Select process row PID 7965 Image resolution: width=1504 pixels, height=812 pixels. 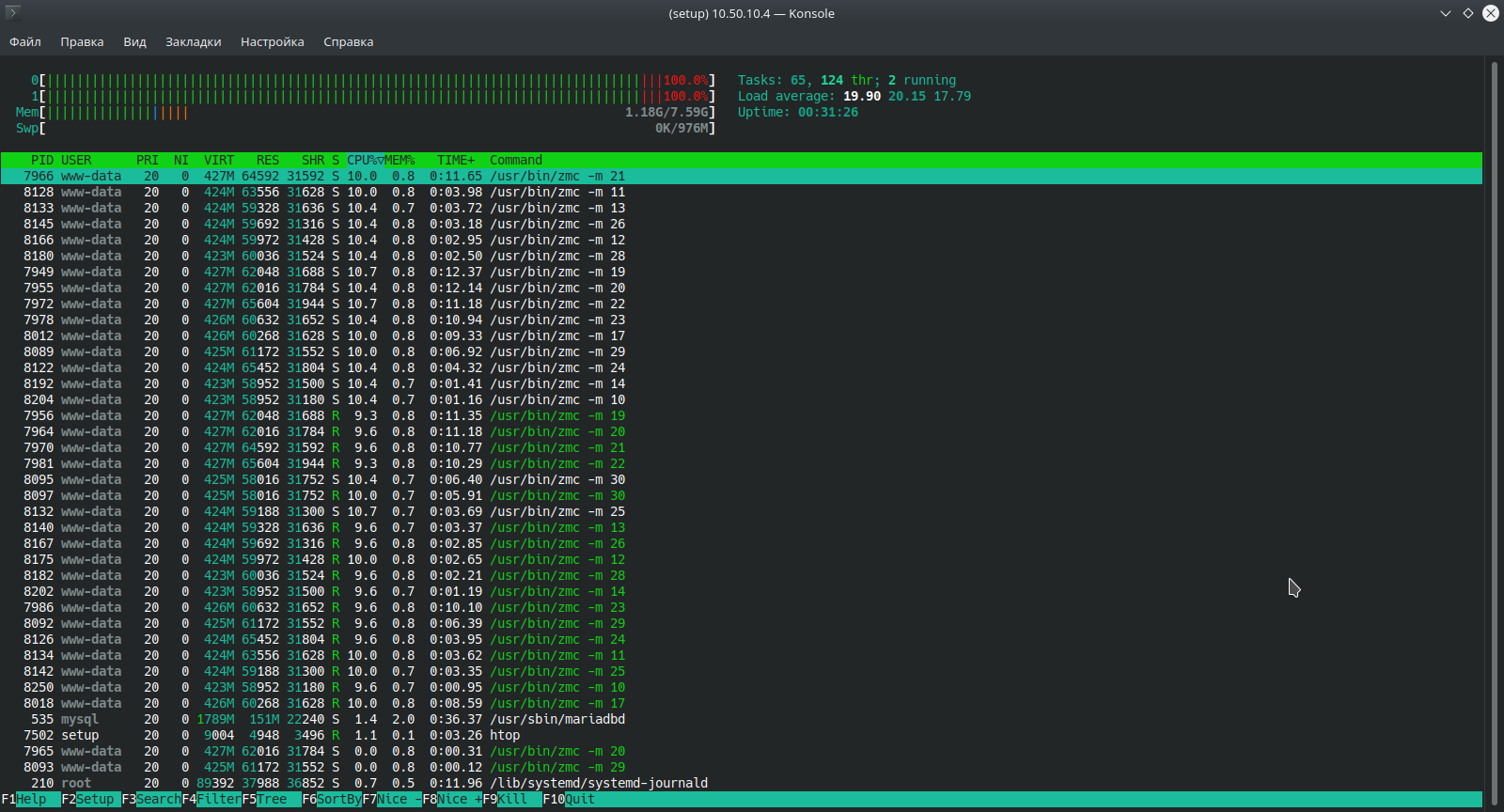(x=742, y=751)
